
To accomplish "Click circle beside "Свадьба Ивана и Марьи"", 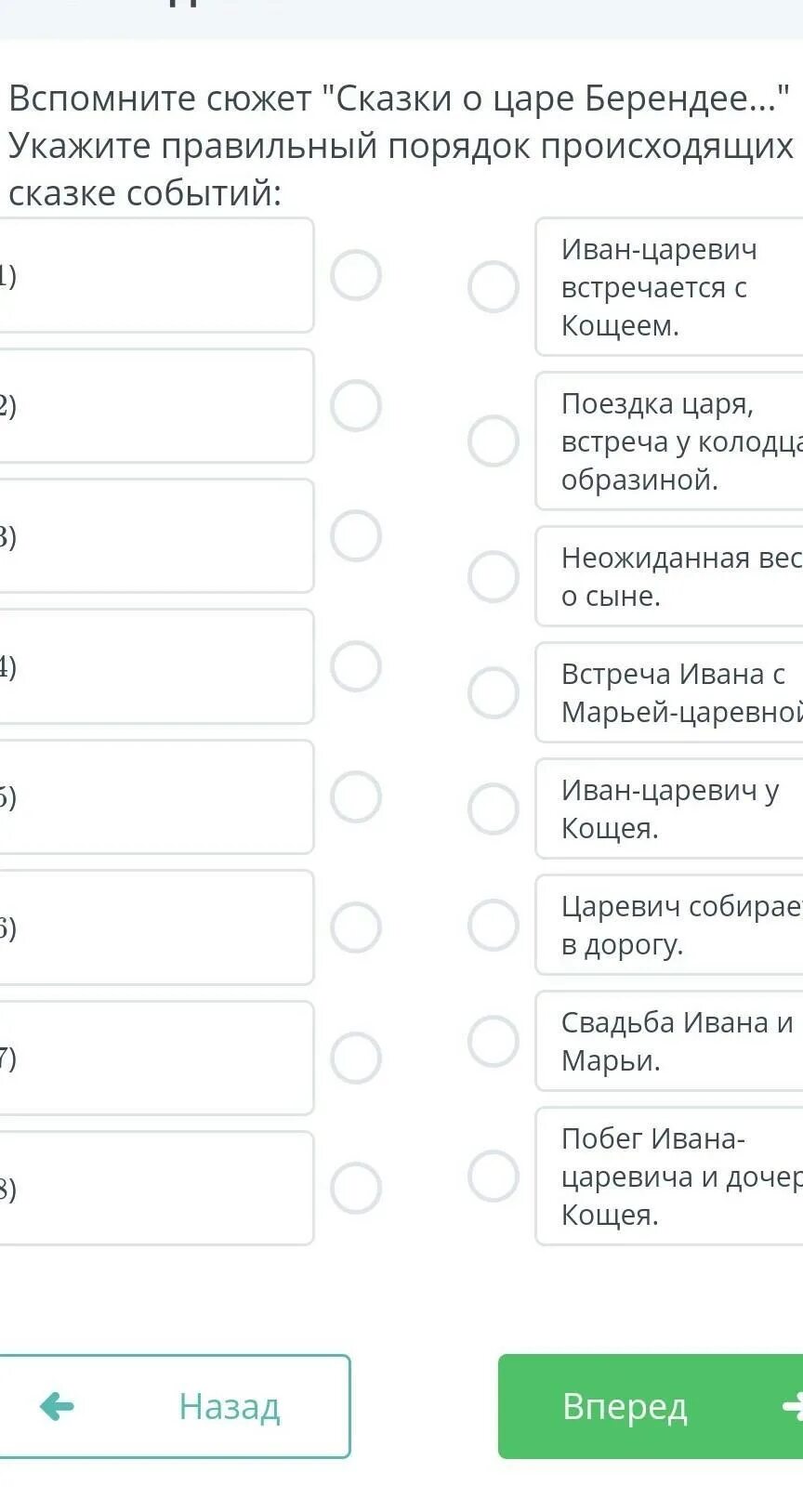I will 493,1041.
